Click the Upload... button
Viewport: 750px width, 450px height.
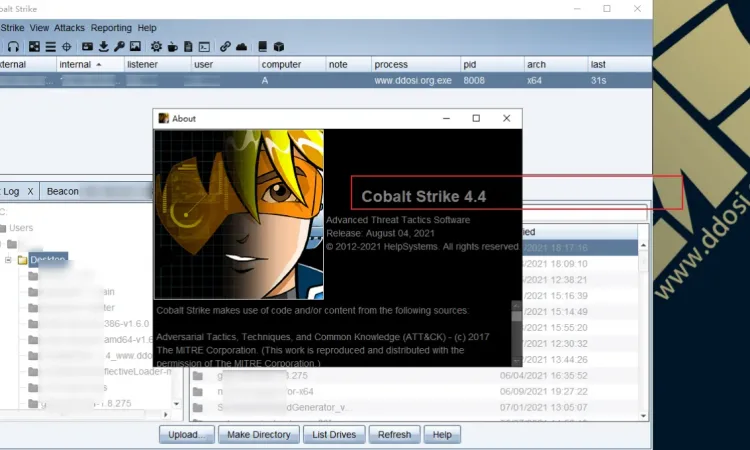[187, 435]
